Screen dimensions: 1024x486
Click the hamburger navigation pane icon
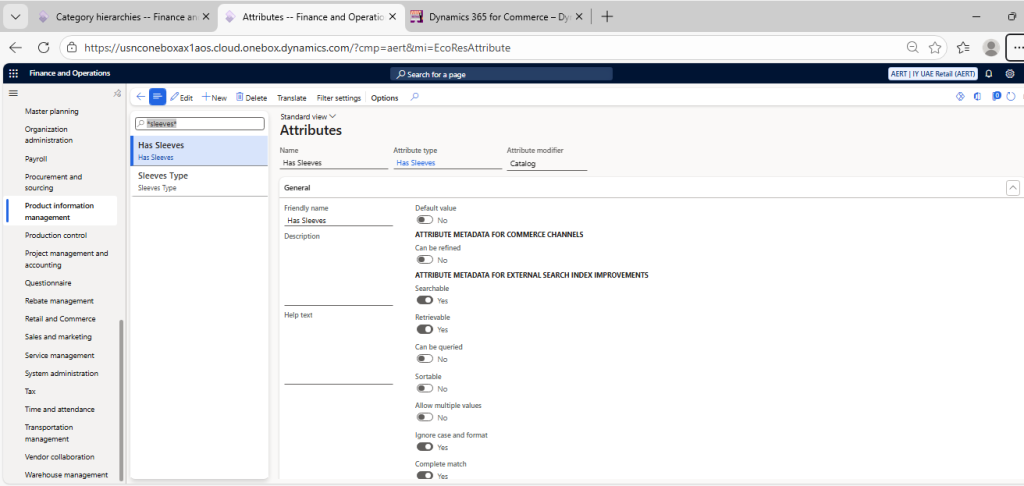(x=13, y=93)
